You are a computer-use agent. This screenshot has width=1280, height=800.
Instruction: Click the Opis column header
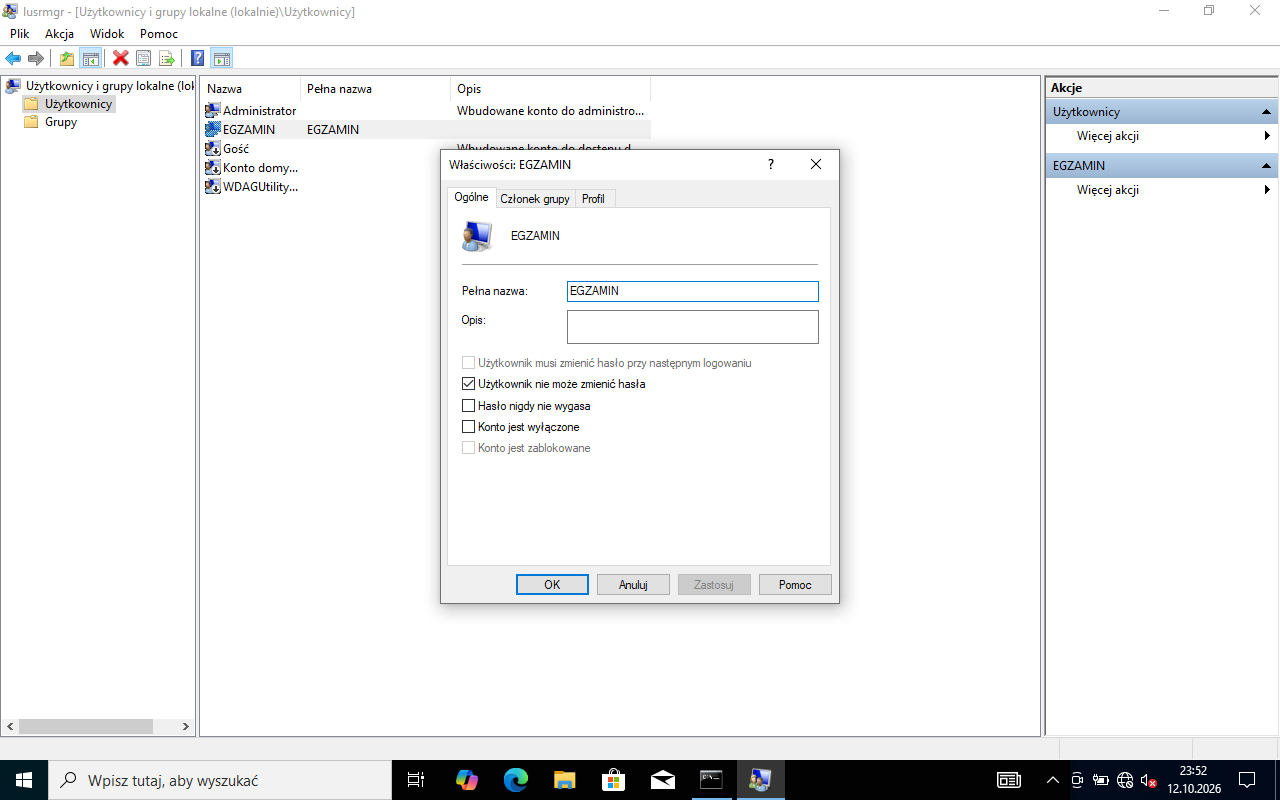550,89
